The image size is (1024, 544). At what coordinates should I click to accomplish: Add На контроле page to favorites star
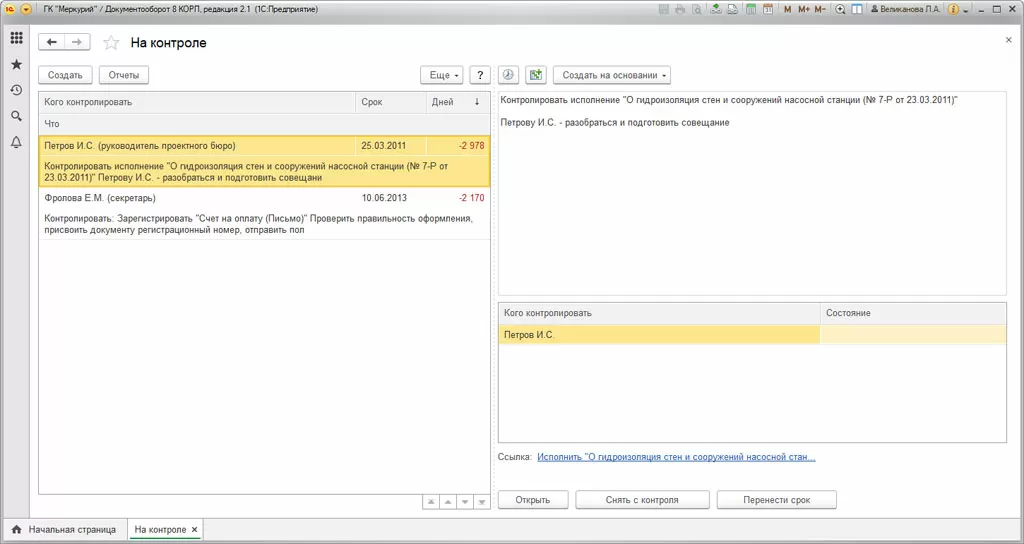click(x=112, y=43)
